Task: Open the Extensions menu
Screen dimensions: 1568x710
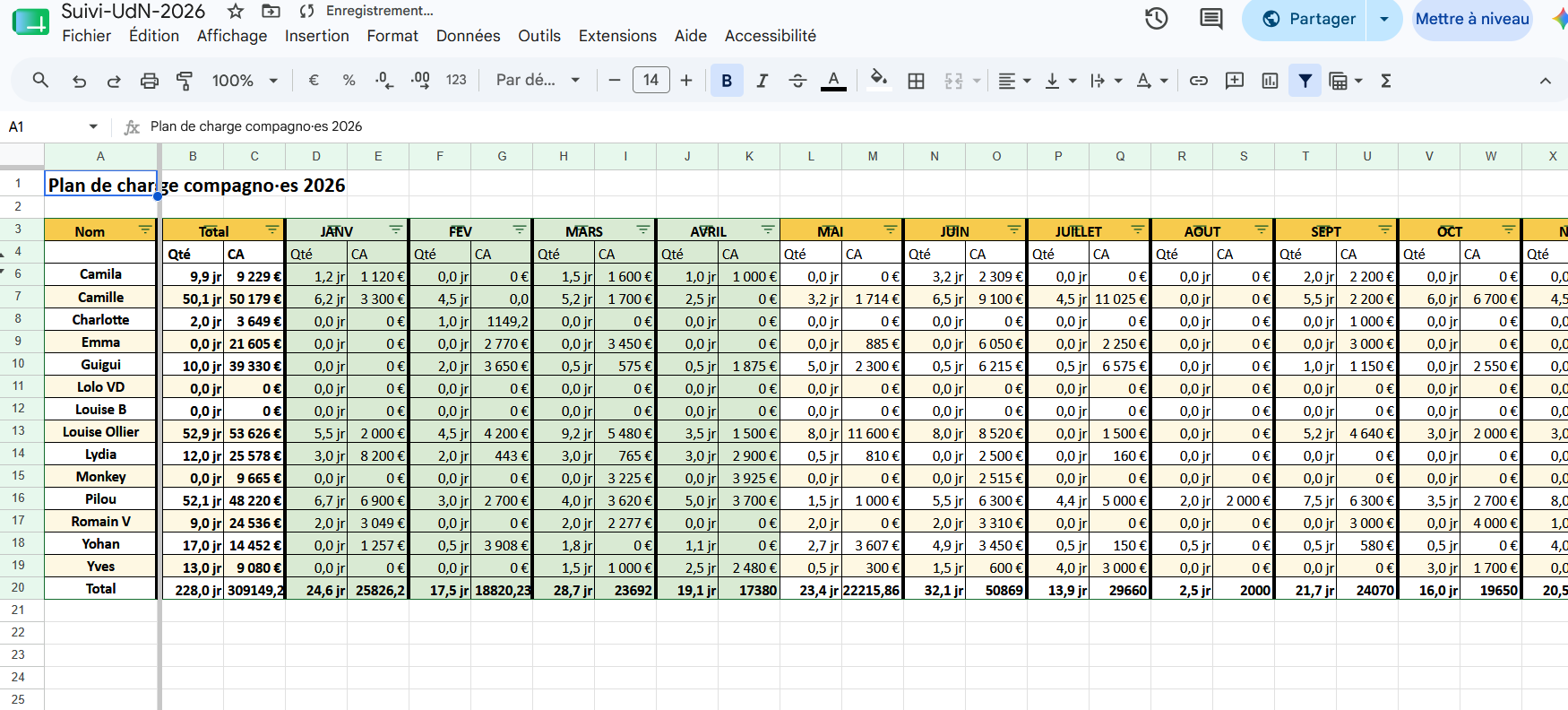Action: [617, 36]
